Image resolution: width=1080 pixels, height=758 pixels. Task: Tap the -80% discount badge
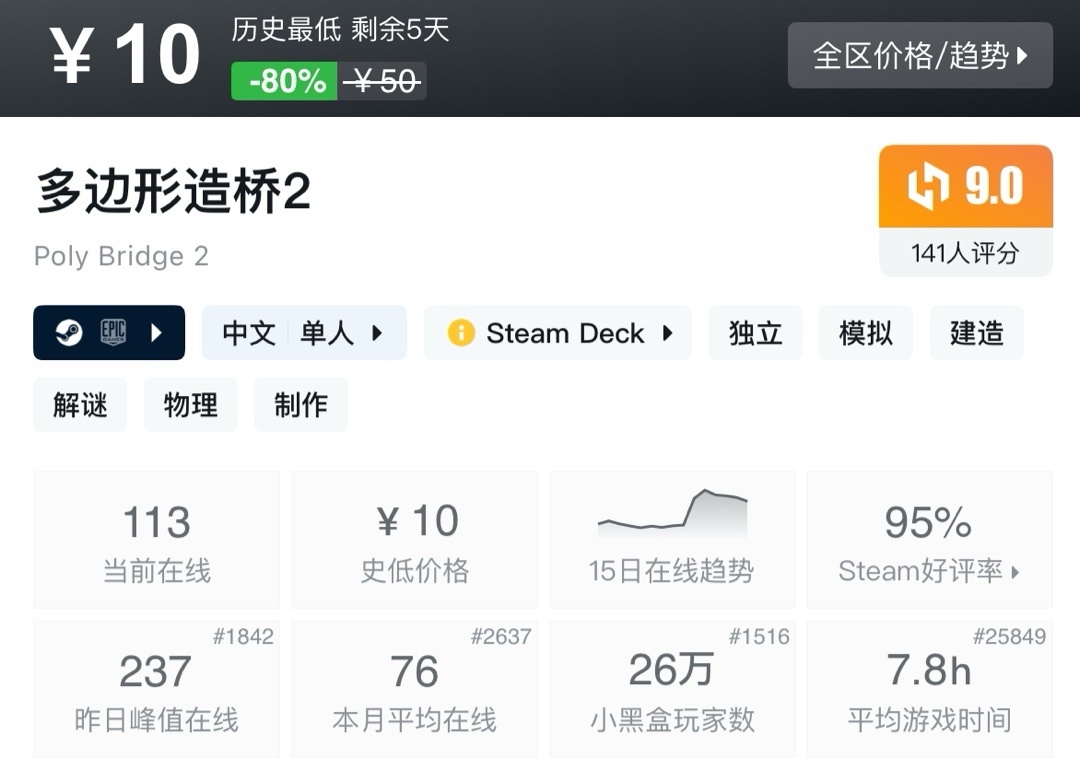click(x=284, y=81)
